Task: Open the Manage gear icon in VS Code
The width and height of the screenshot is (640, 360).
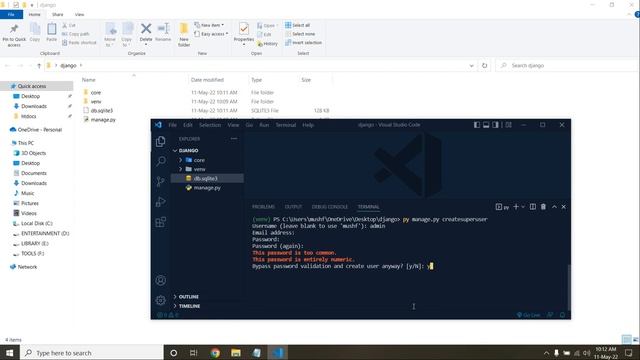Action: point(161,300)
